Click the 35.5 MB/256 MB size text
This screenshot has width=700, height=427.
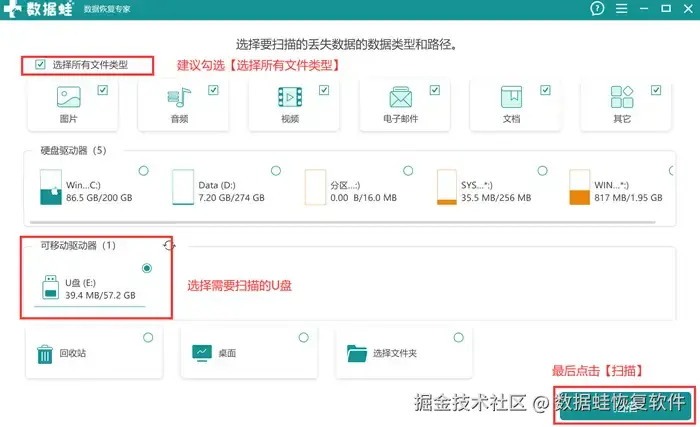(x=496, y=197)
